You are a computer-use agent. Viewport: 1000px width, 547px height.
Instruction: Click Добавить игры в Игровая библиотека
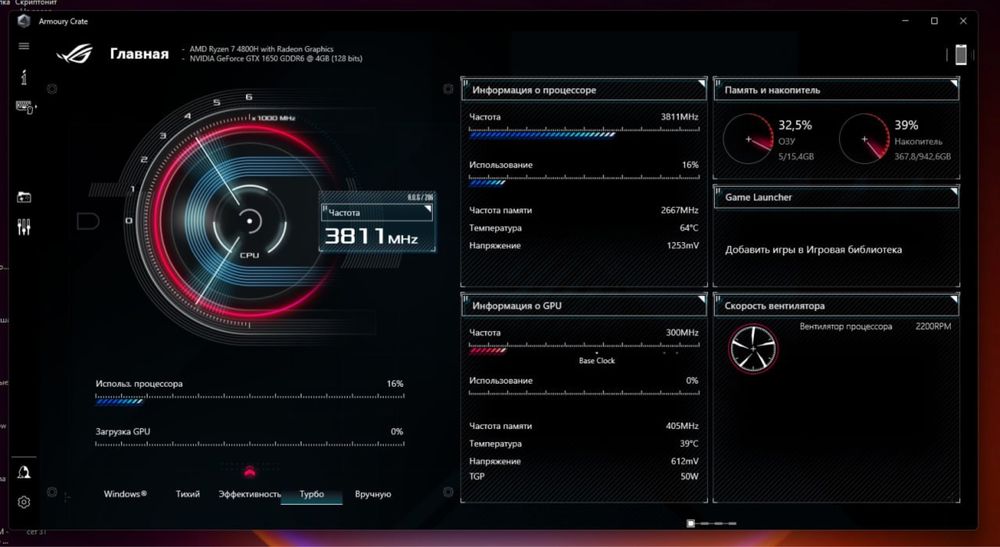pos(813,250)
